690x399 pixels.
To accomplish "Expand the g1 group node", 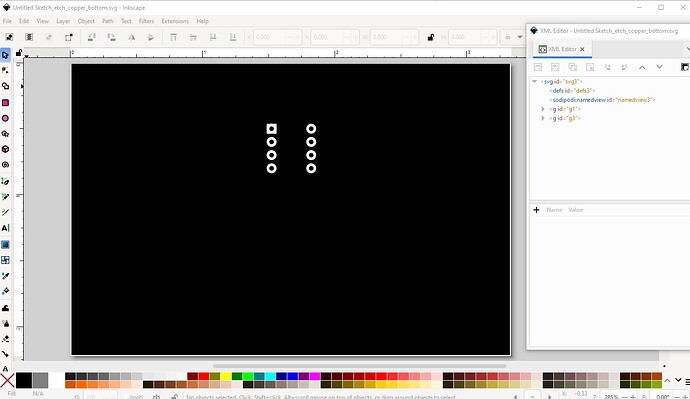I will tap(543, 109).
